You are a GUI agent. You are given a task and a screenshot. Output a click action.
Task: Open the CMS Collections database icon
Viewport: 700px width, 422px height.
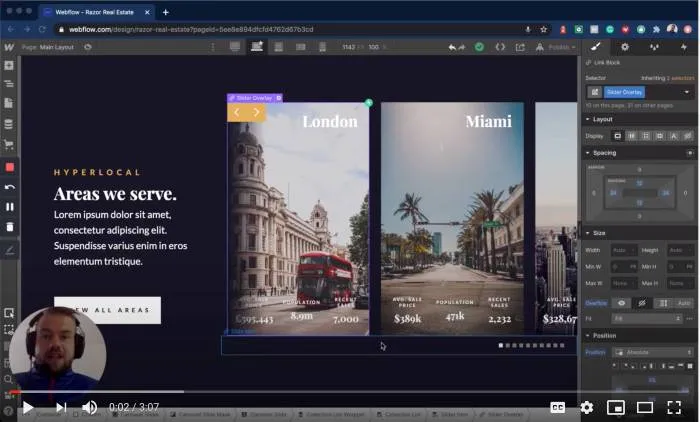pos(8,124)
